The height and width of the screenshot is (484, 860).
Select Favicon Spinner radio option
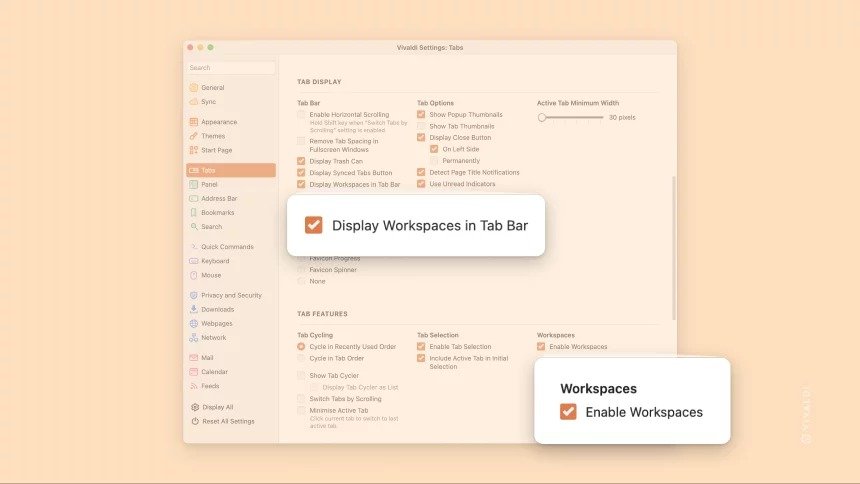click(x=301, y=269)
